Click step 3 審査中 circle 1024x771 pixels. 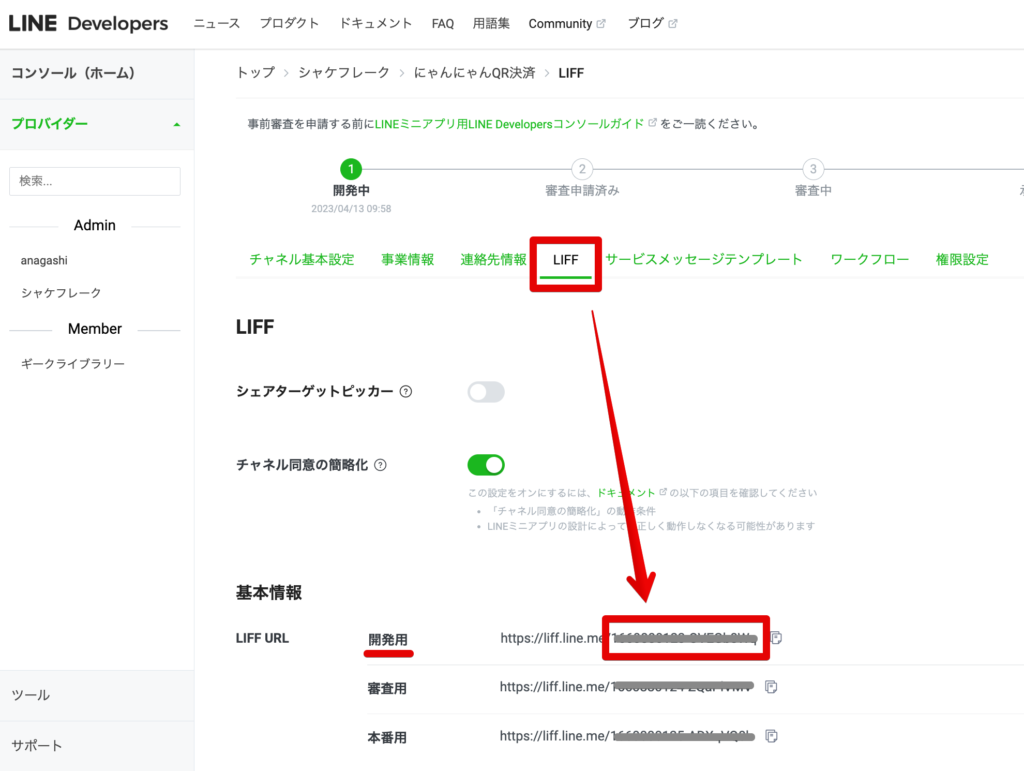(813, 169)
